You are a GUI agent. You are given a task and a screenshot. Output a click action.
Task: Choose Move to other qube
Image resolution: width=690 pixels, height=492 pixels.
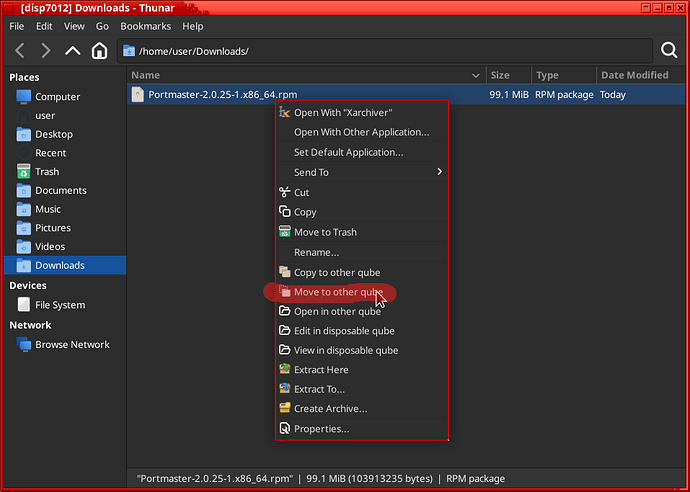(338, 292)
